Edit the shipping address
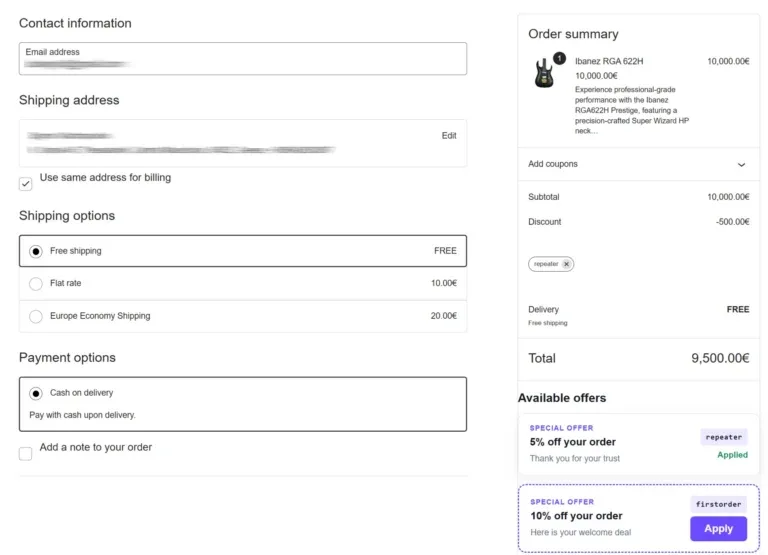Image resolution: width=768 pixels, height=555 pixels. click(x=449, y=136)
